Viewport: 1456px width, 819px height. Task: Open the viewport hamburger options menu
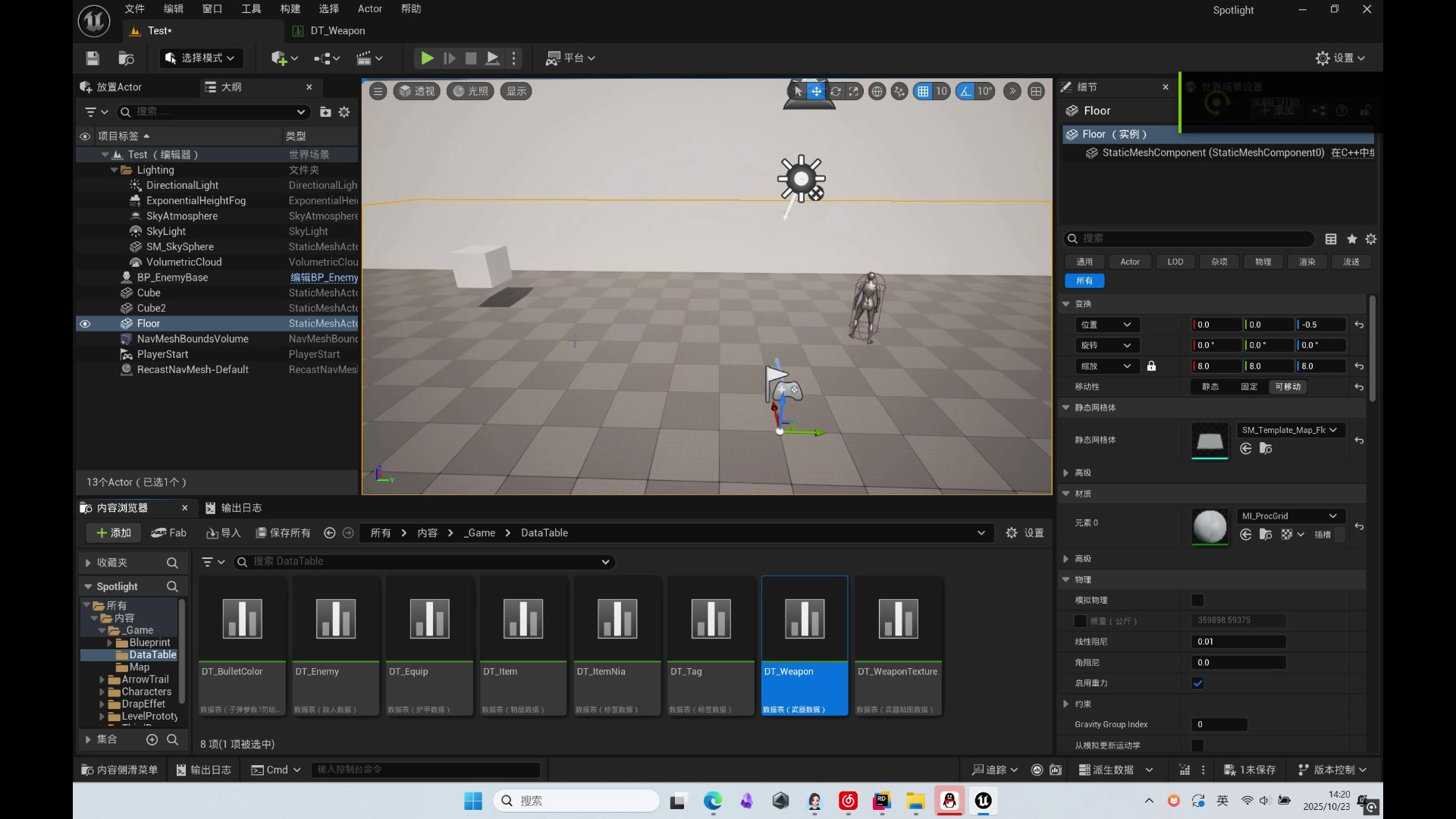pos(378,91)
